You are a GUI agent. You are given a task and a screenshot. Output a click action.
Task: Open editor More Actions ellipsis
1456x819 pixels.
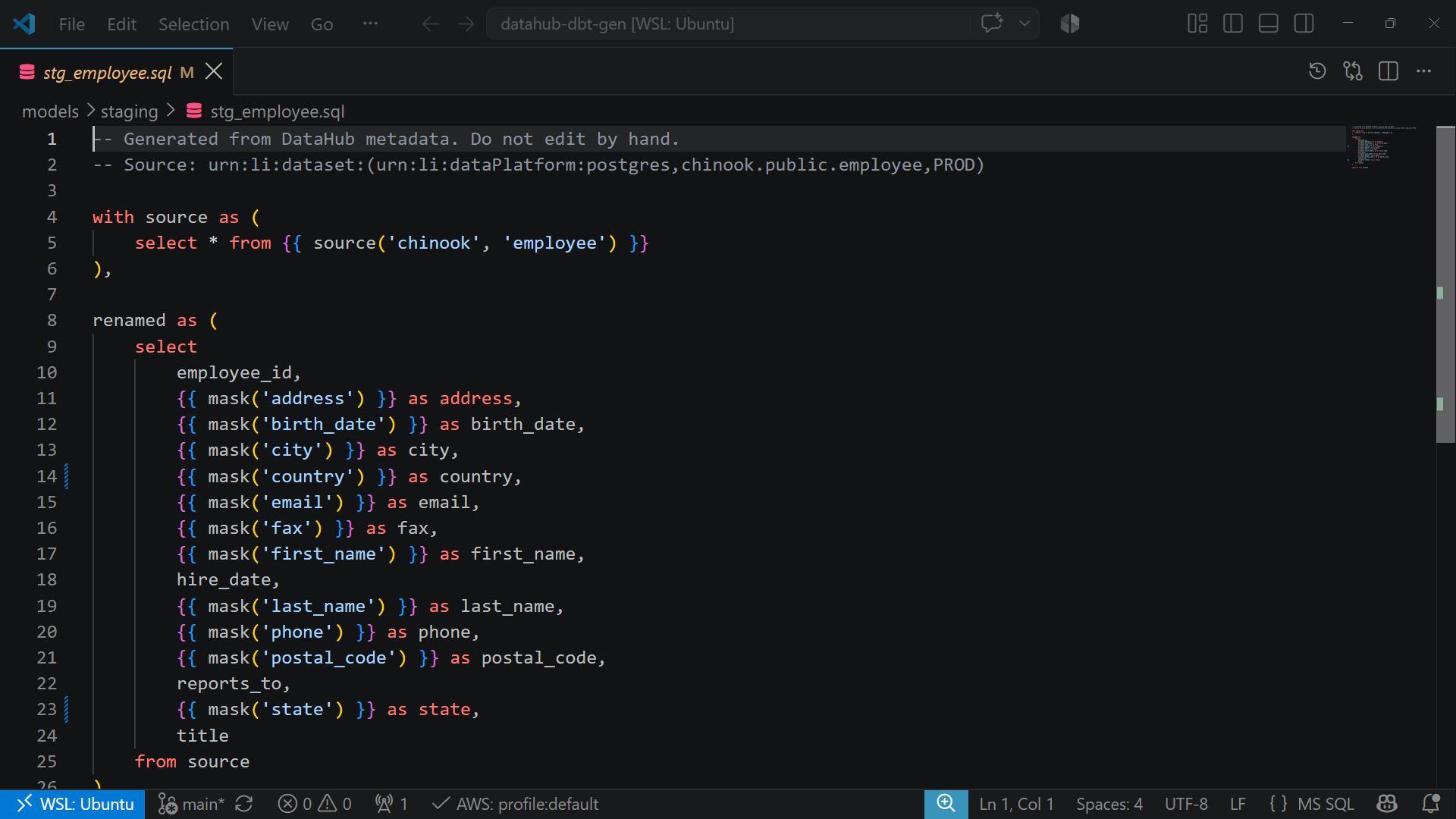pyautogui.click(x=1424, y=71)
